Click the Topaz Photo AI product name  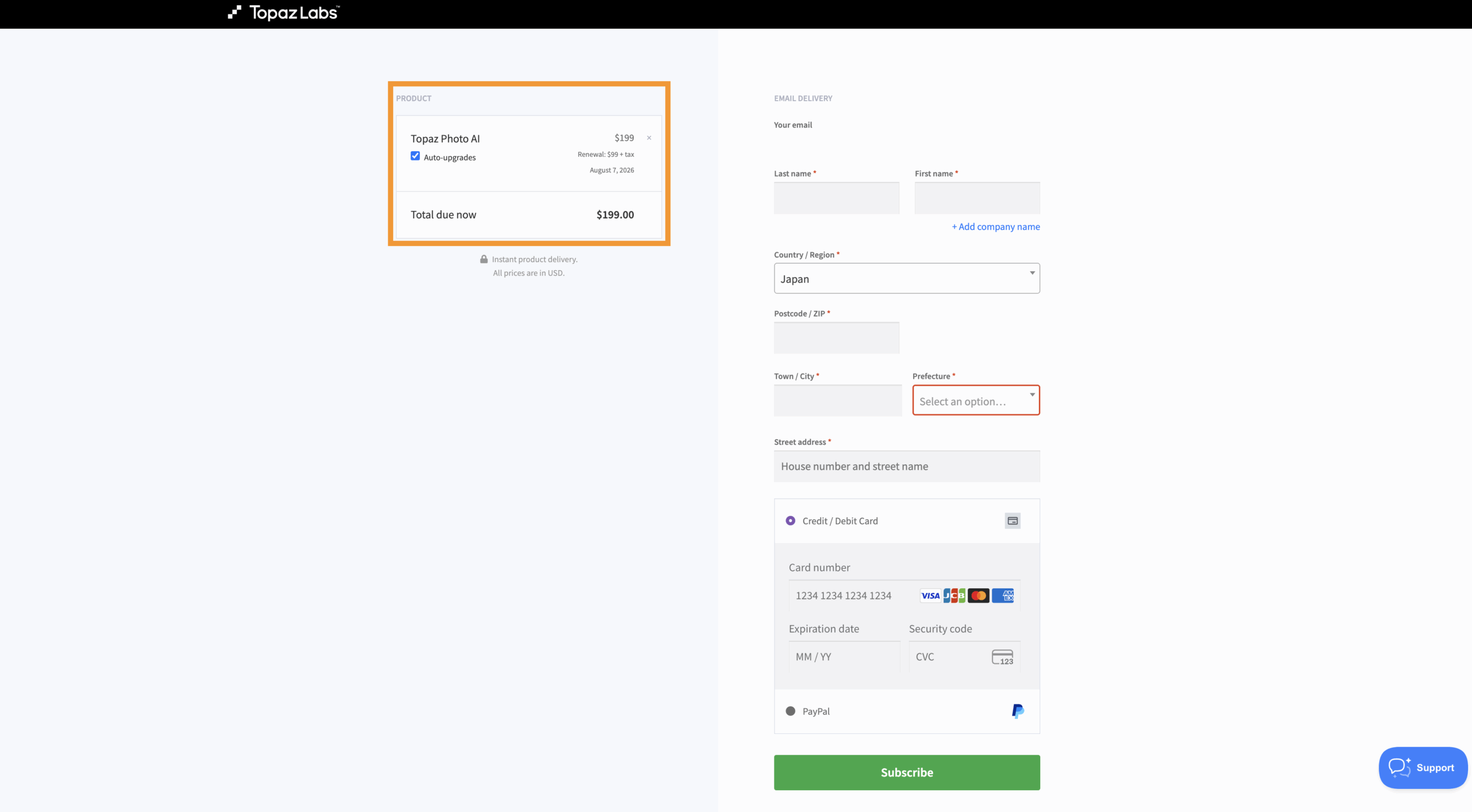pos(445,138)
